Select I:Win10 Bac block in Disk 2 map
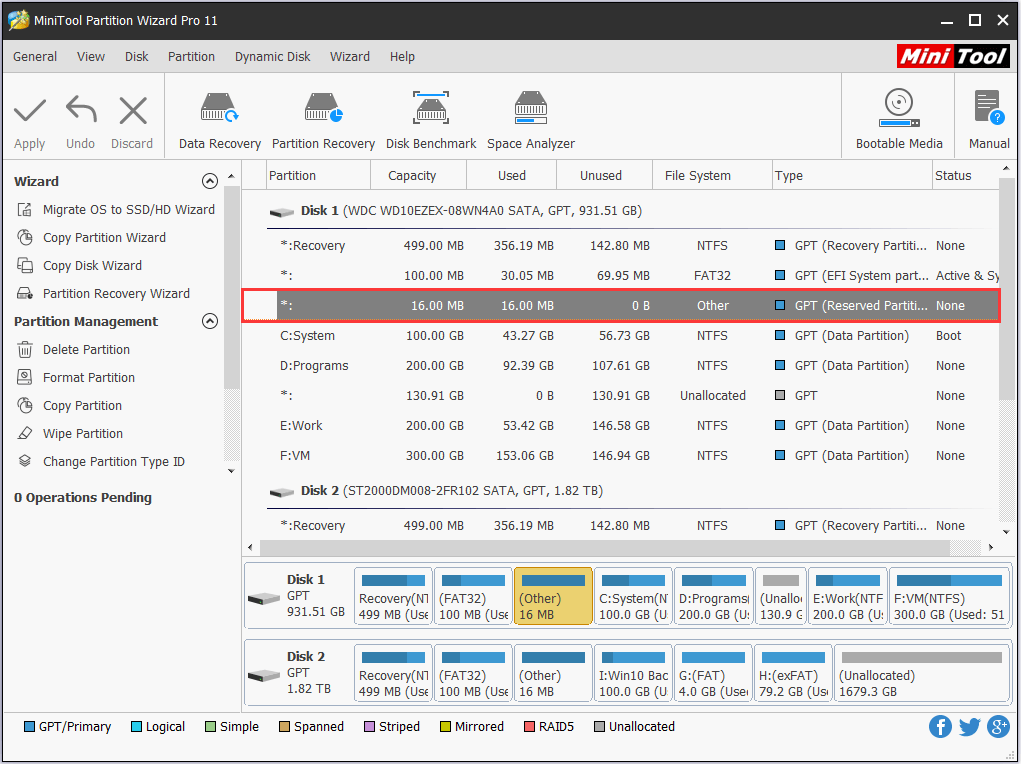Viewport: 1021px width, 764px height. click(x=633, y=673)
